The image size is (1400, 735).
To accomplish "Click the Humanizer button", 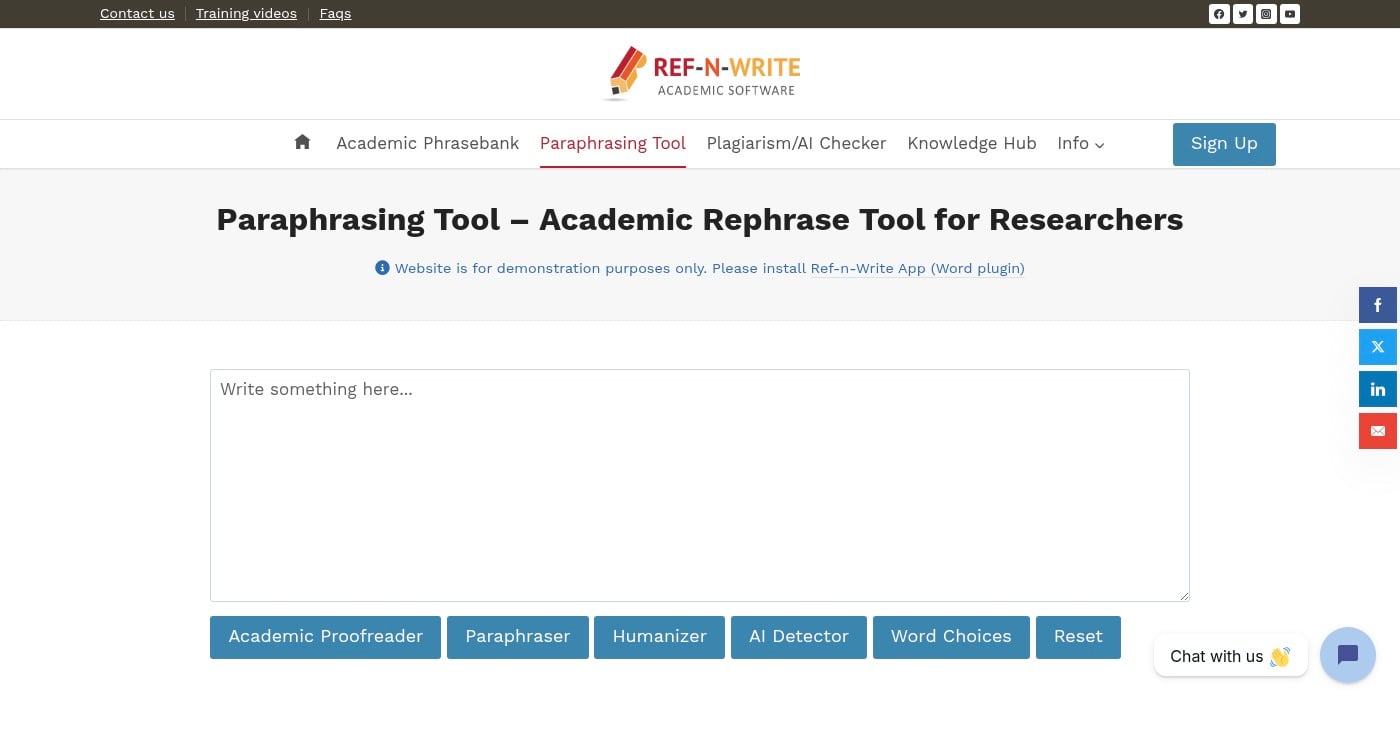I will [x=659, y=637].
